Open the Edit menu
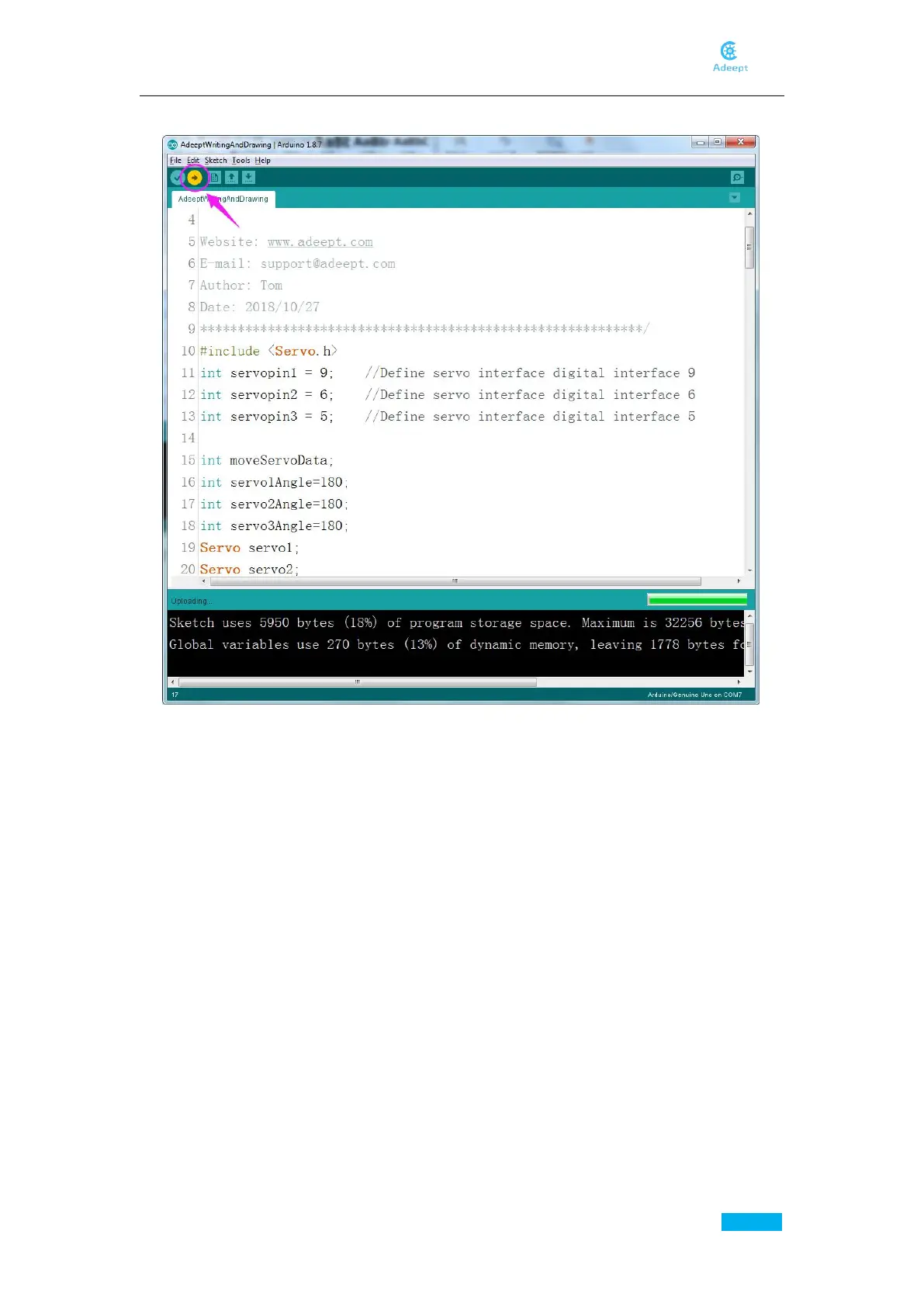 click(193, 161)
